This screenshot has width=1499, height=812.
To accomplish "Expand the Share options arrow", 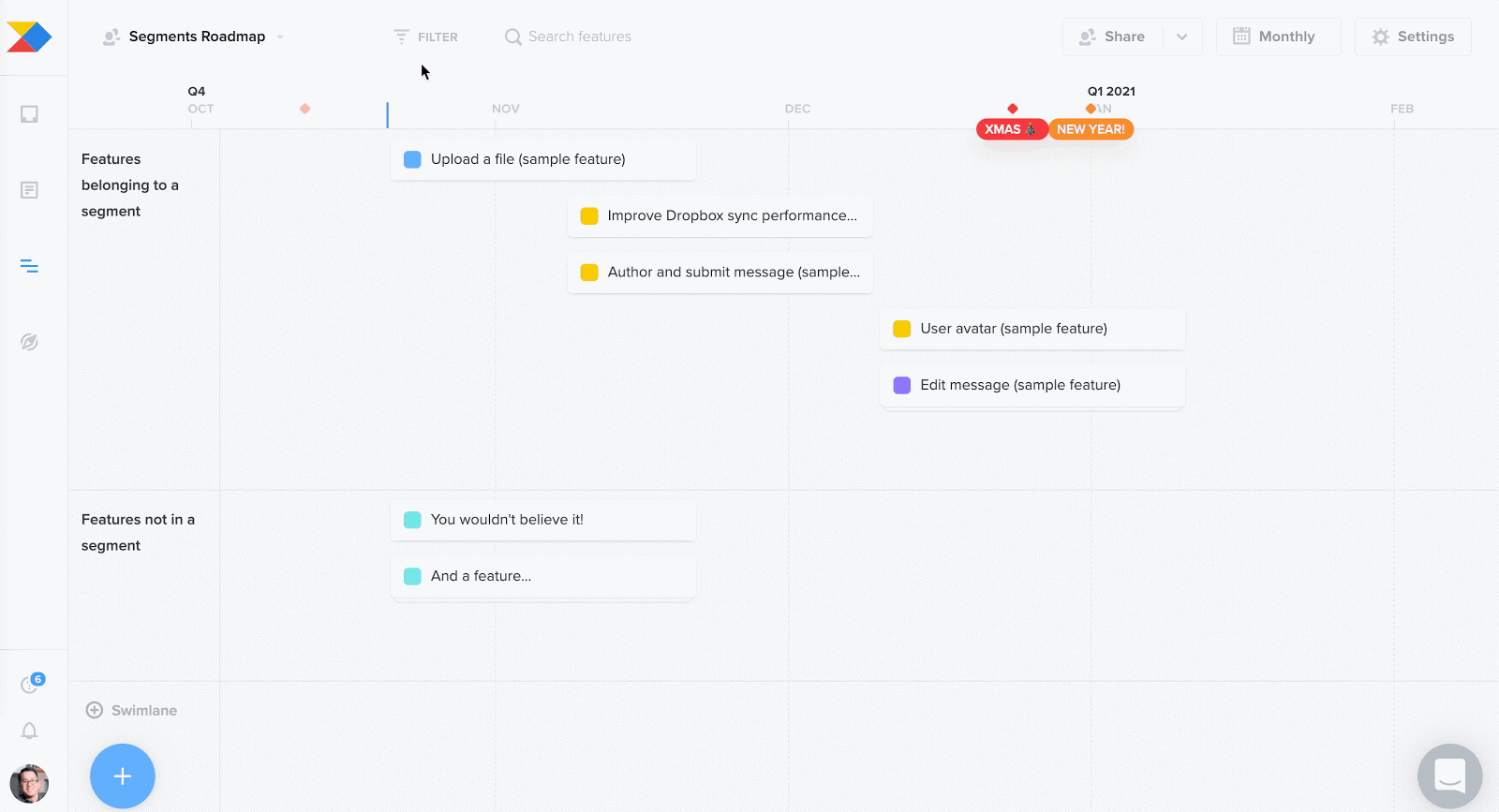I will [1182, 37].
